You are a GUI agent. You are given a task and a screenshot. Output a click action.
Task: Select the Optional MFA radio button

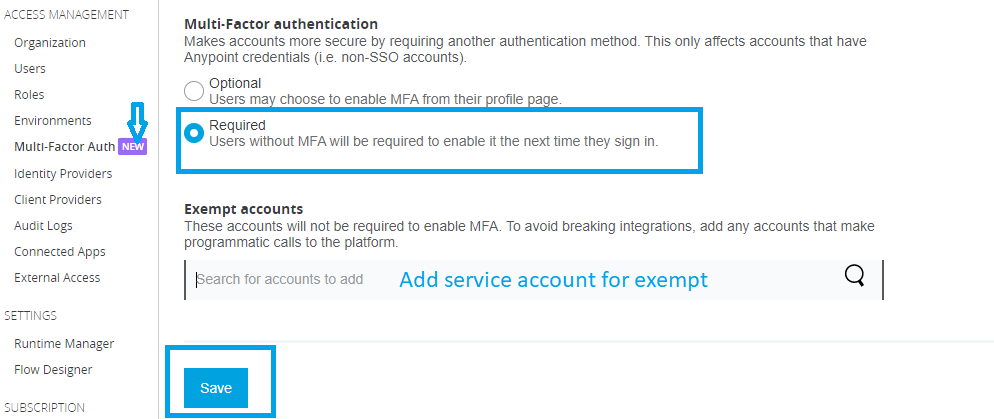click(194, 91)
